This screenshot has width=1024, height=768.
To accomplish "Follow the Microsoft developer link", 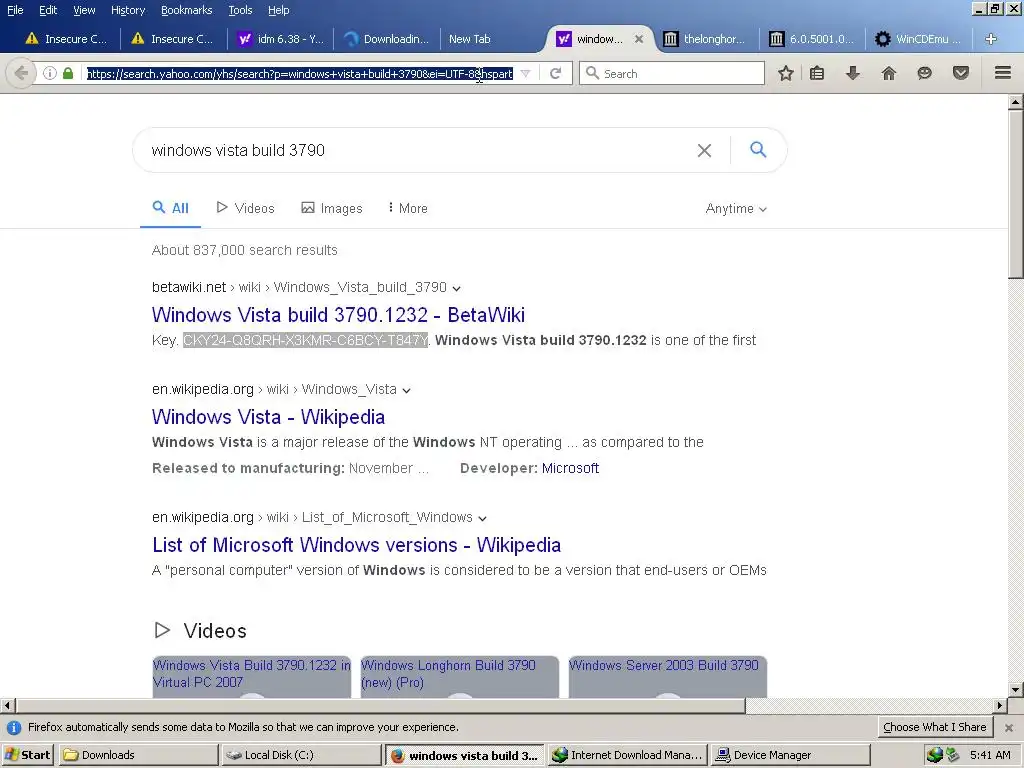I will coord(570,468).
